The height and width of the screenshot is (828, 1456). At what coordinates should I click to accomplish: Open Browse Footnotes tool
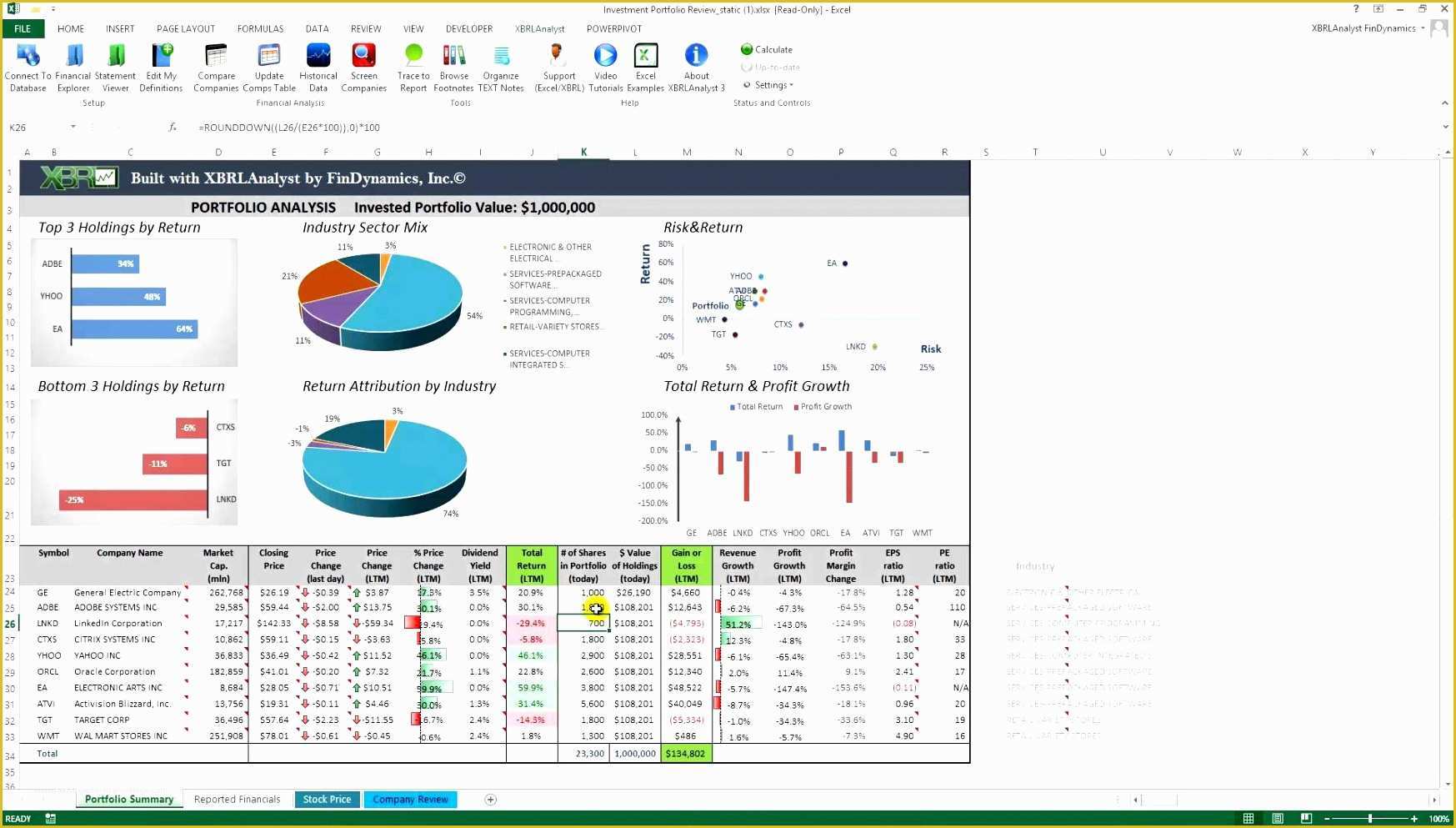453,68
